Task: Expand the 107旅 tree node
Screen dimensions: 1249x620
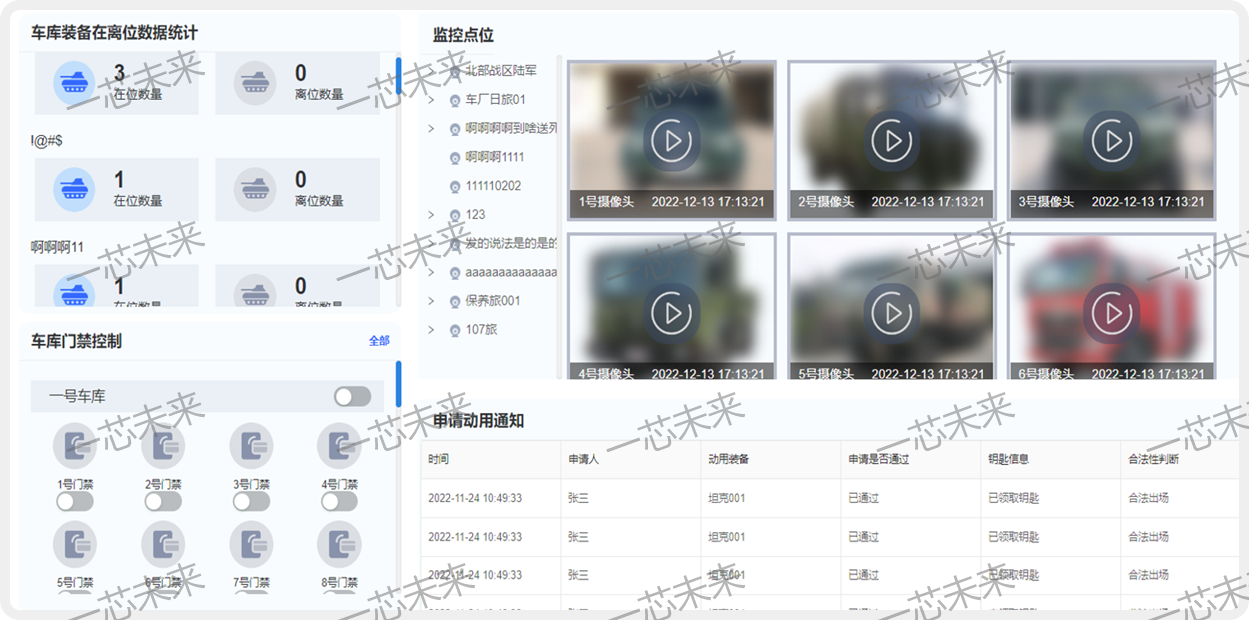Action: pos(431,330)
